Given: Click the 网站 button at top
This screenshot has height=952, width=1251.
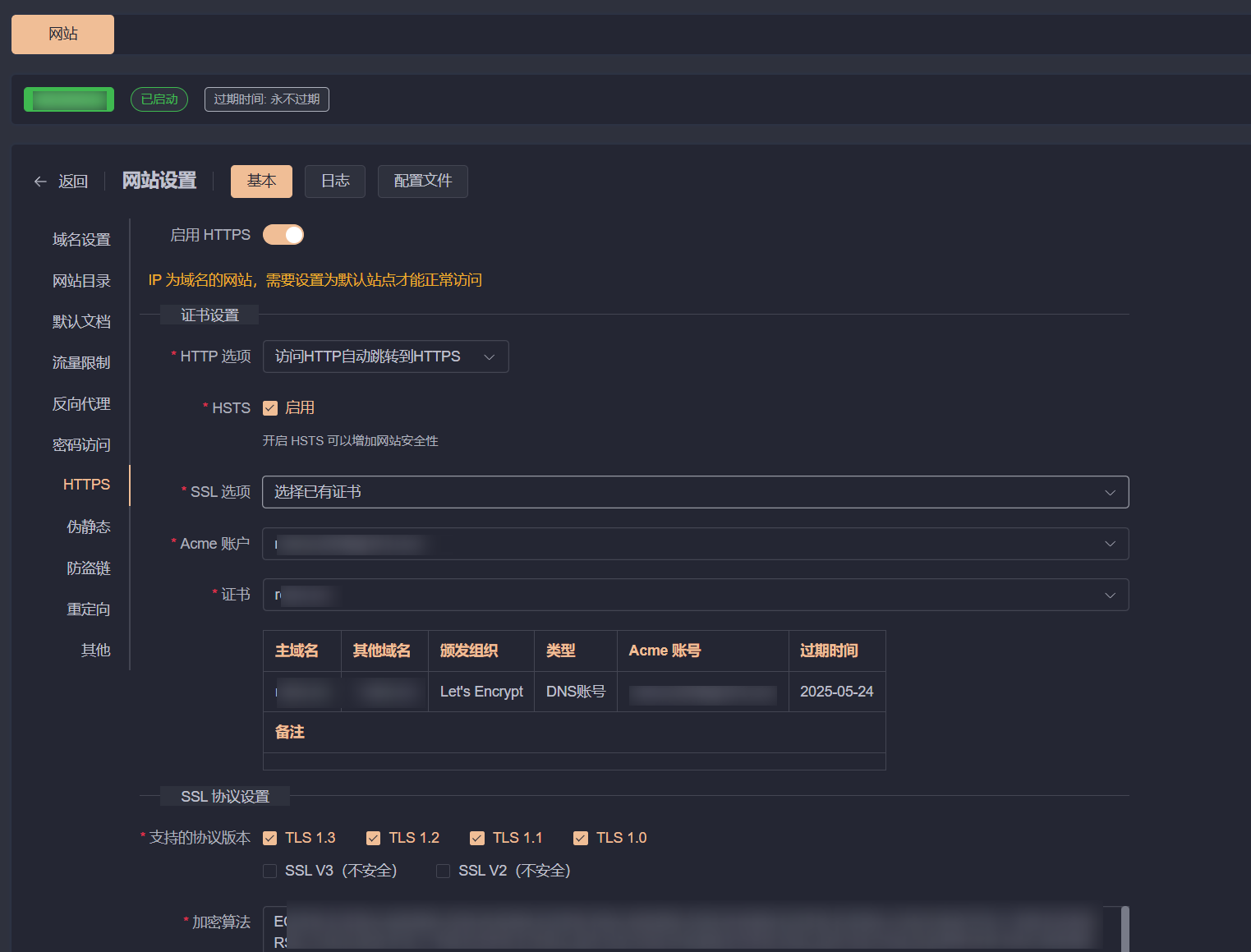Looking at the screenshot, I should click(62, 34).
